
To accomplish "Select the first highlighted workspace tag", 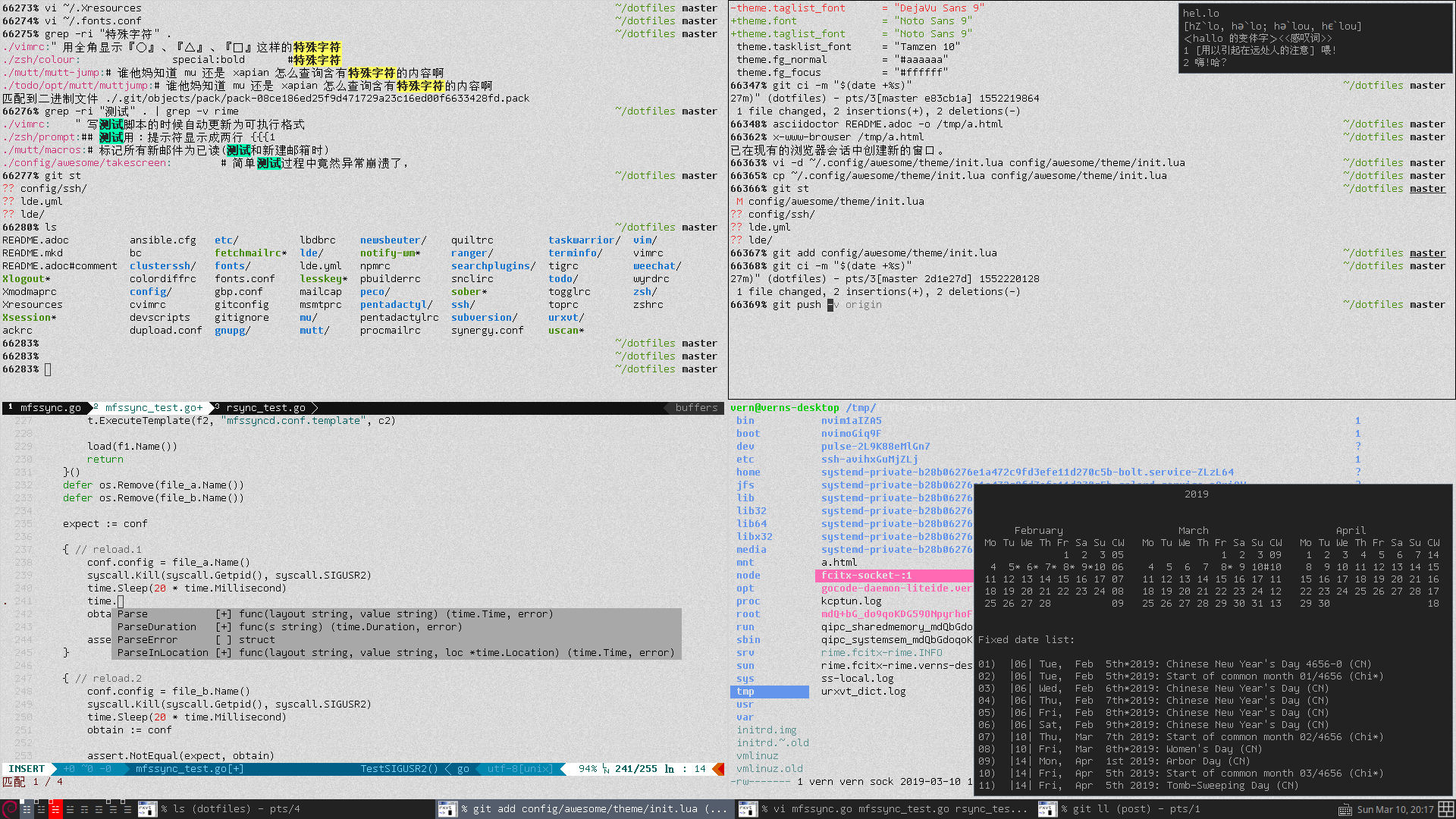I will pos(27,809).
